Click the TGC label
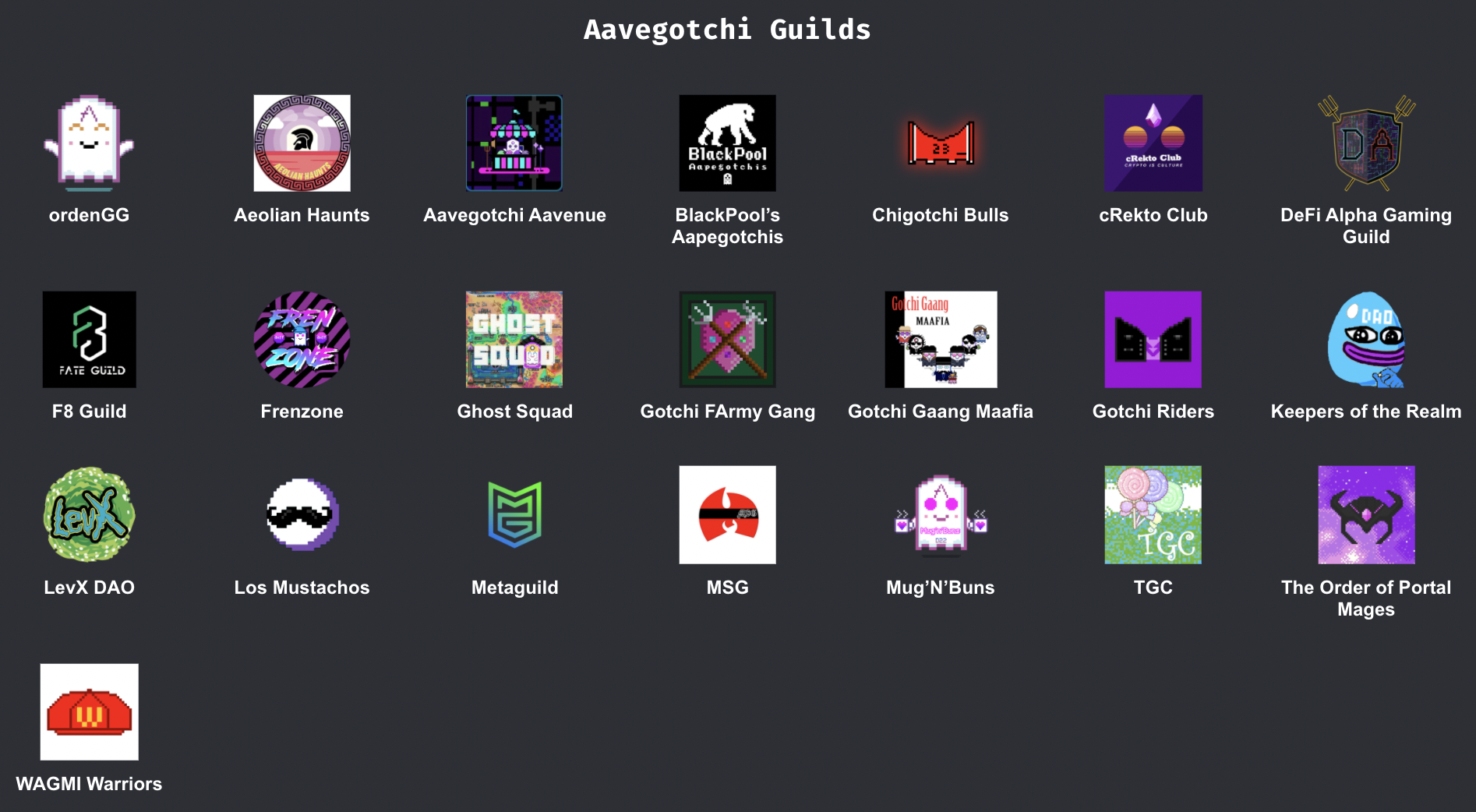 click(1153, 588)
